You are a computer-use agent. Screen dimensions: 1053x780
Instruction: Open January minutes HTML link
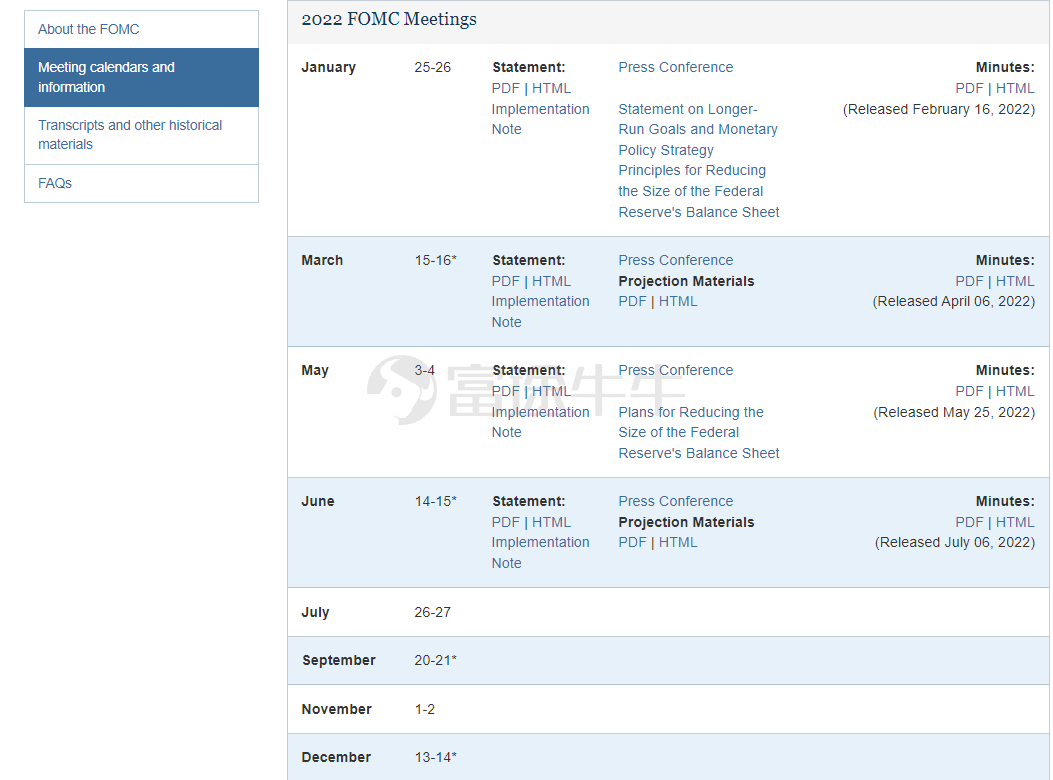(x=1015, y=89)
